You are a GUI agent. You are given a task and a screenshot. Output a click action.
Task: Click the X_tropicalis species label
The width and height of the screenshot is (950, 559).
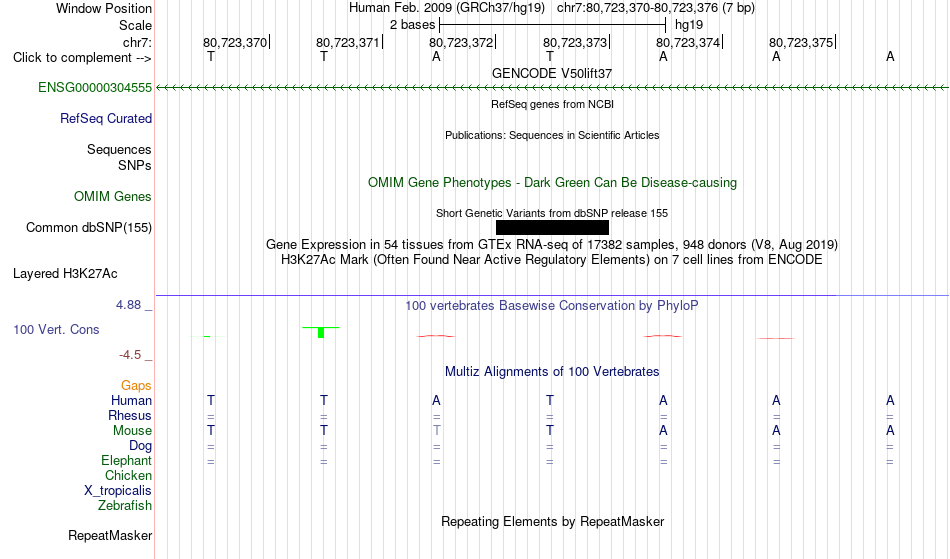(x=118, y=491)
